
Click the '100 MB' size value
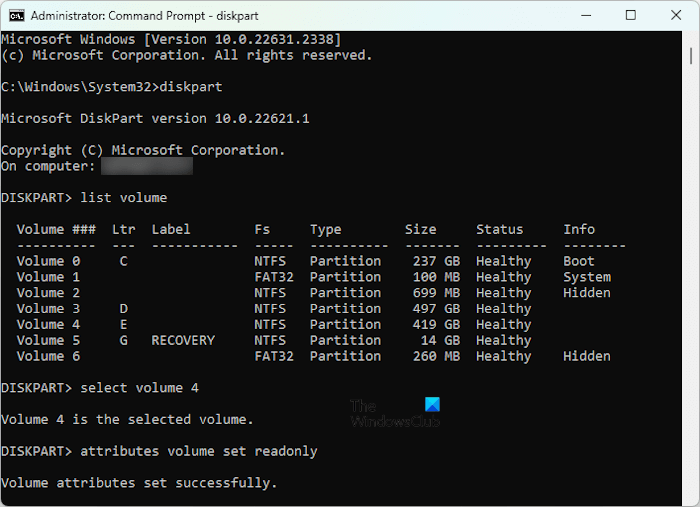(436, 277)
